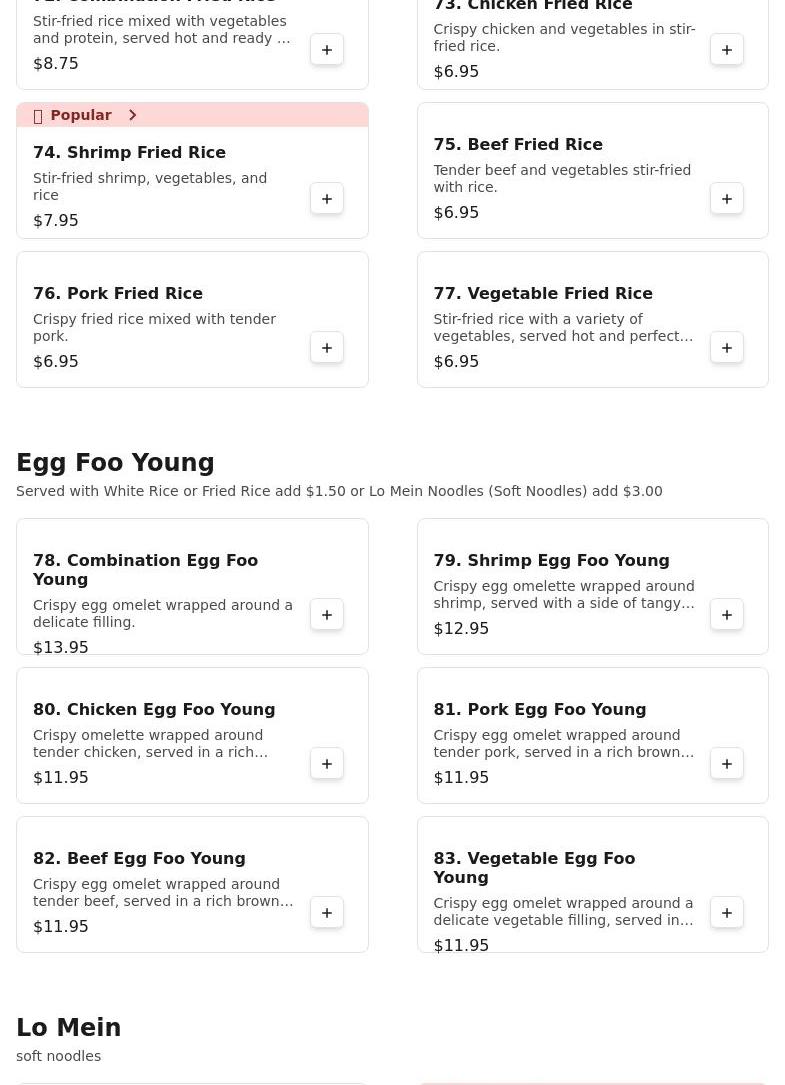
Task: Add Pork Egg Foo Young to cart
Action: (727, 764)
